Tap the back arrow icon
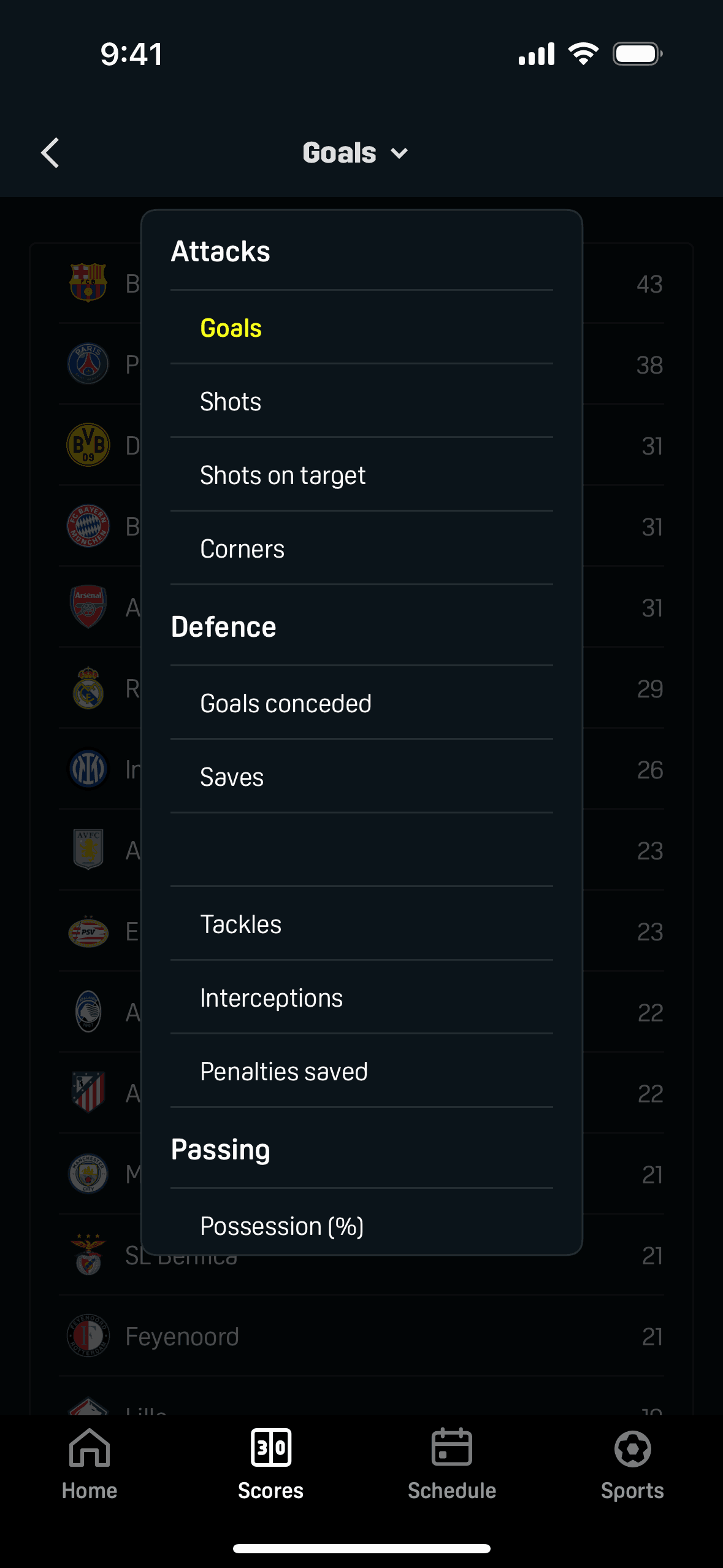Viewport: 723px width, 1568px height. [x=50, y=153]
